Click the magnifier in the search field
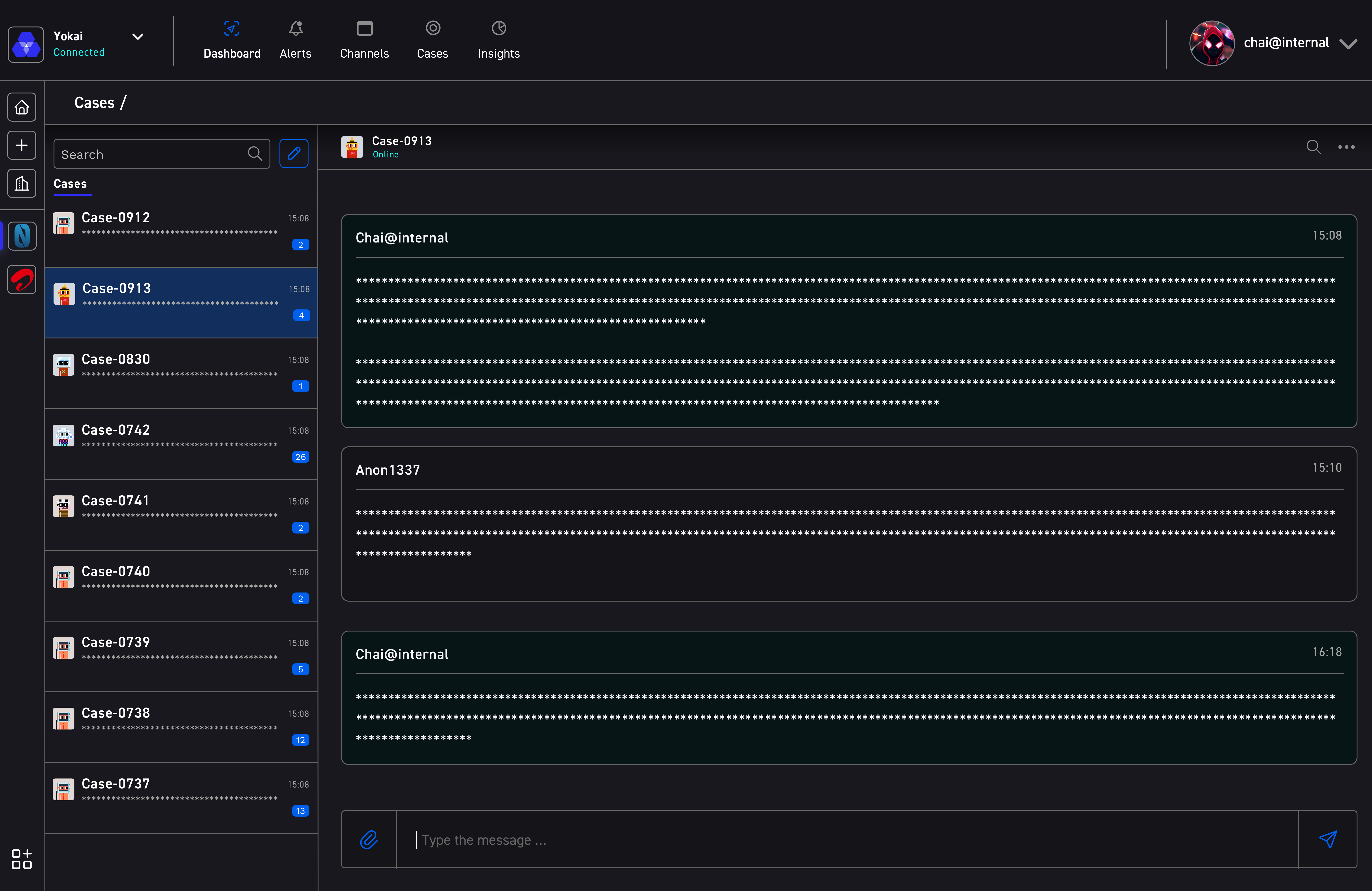 pos(255,153)
